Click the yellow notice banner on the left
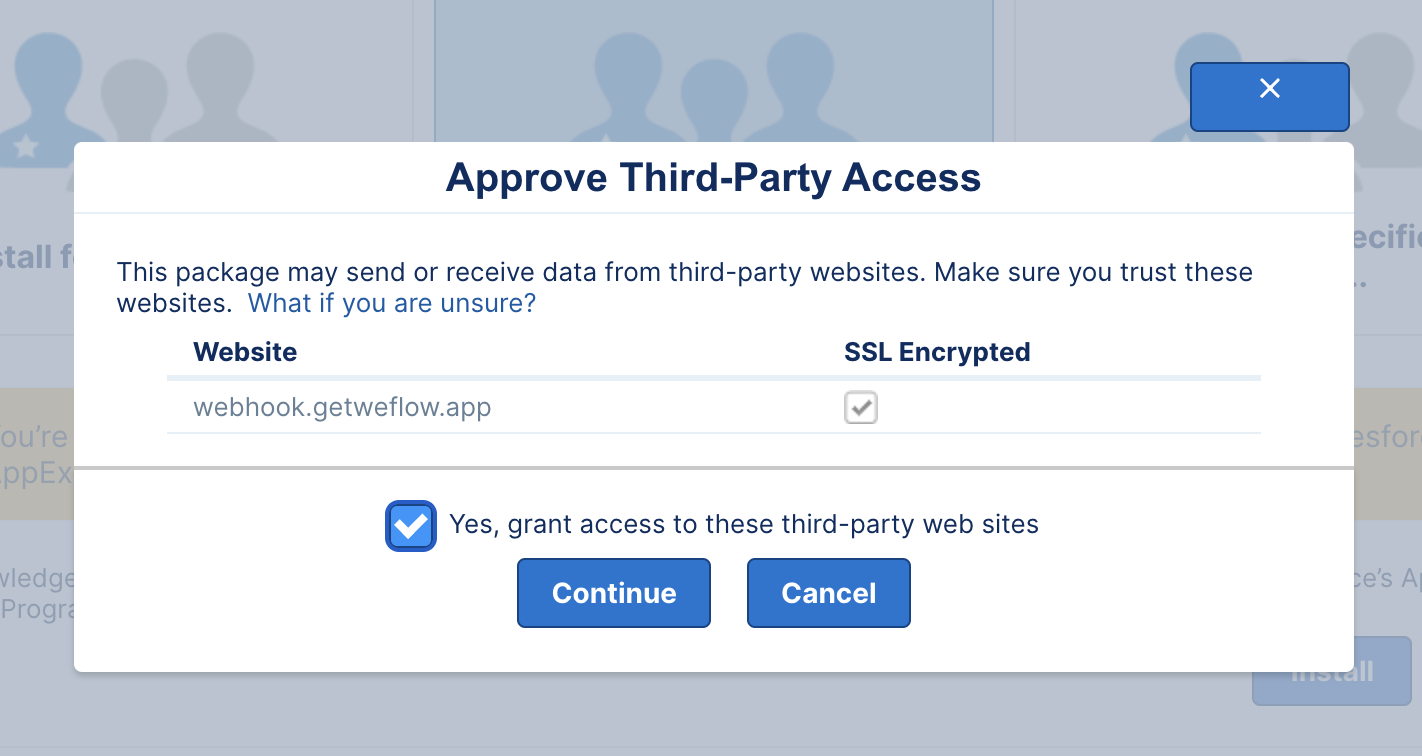 pos(37,453)
